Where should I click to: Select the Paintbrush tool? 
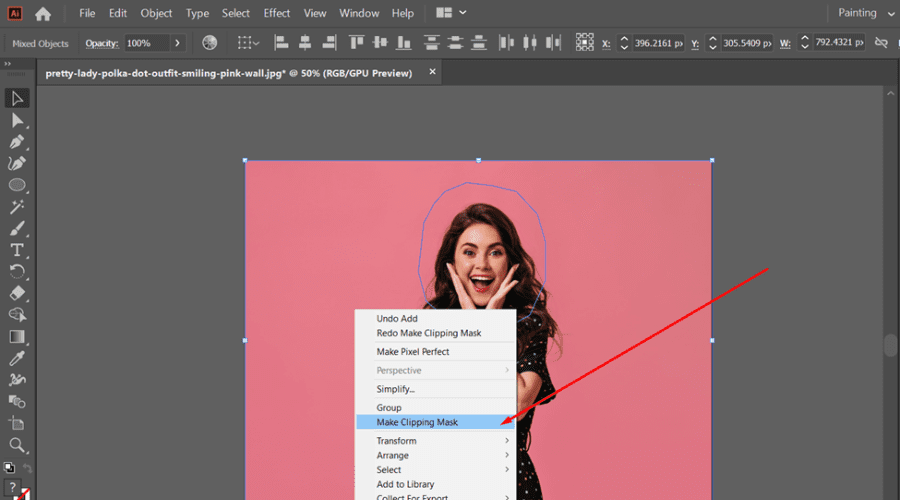click(17, 228)
